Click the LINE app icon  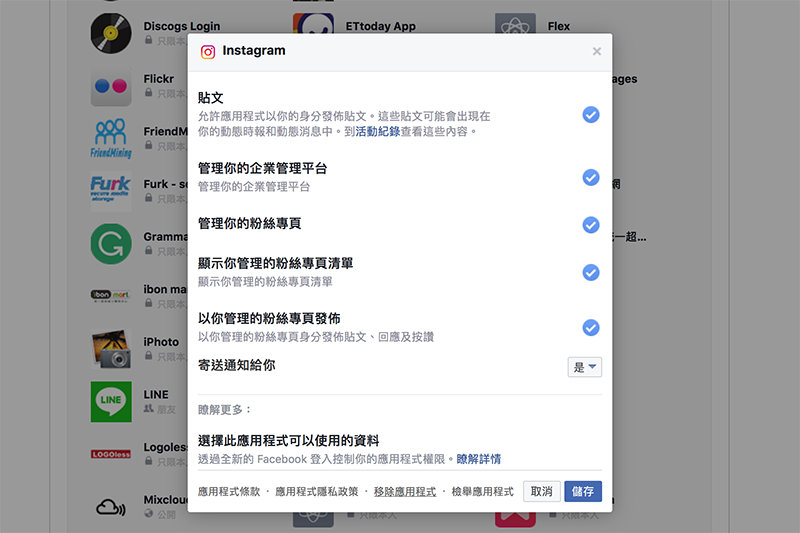click(x=110, y=401)
